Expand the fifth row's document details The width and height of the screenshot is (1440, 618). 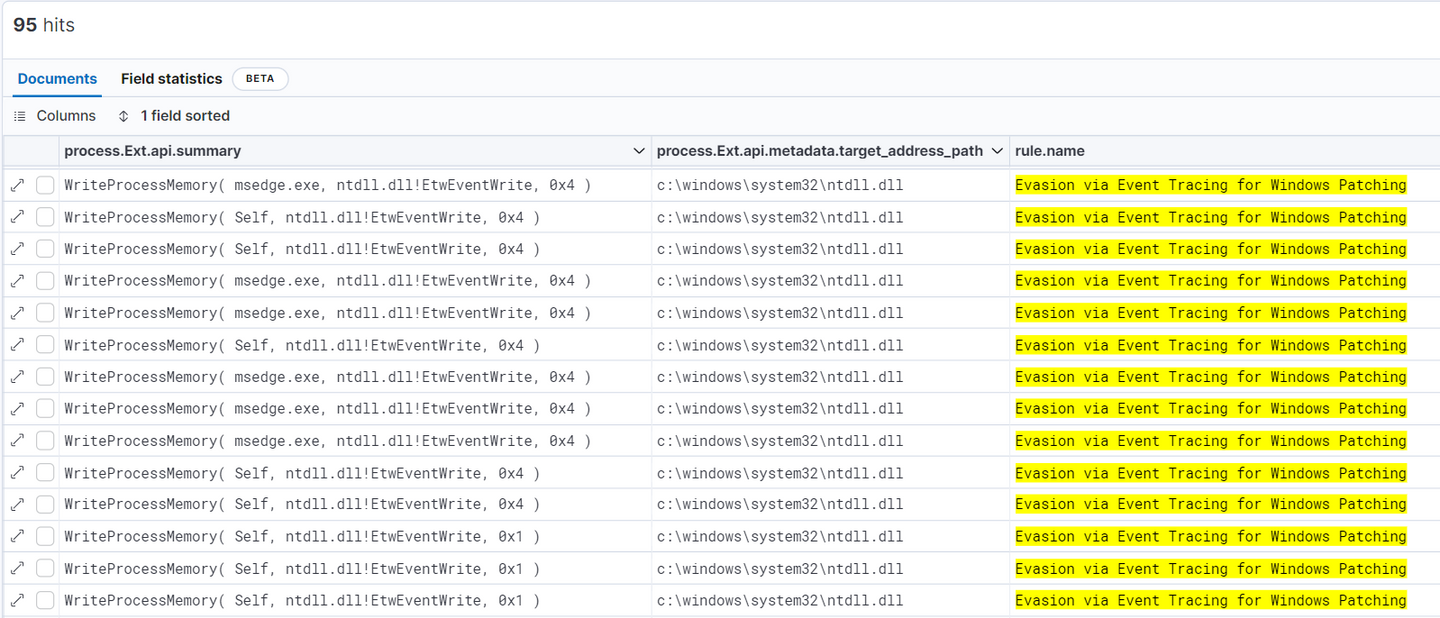20,312
